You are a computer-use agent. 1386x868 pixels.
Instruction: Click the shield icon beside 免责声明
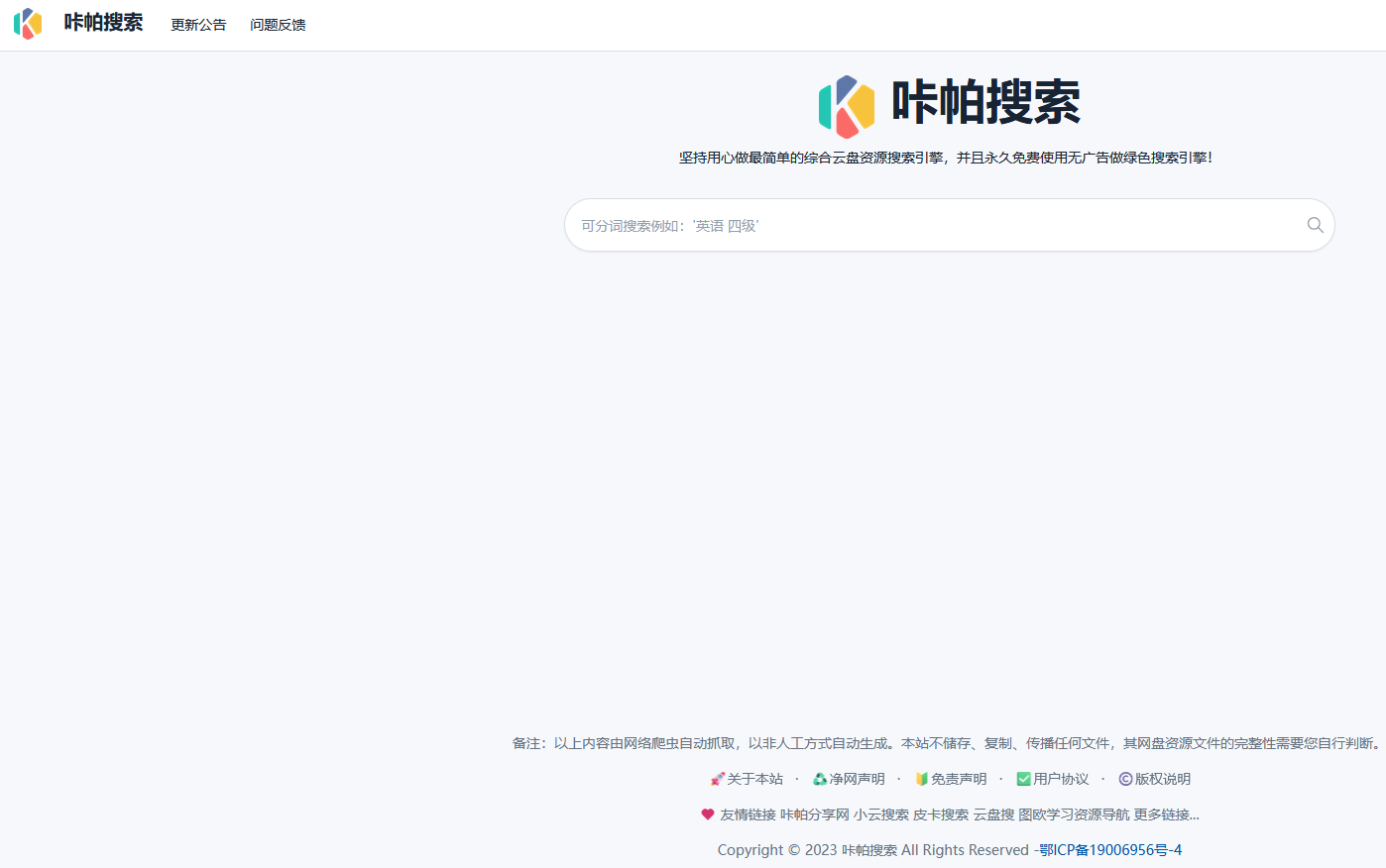tap(921, 780)
